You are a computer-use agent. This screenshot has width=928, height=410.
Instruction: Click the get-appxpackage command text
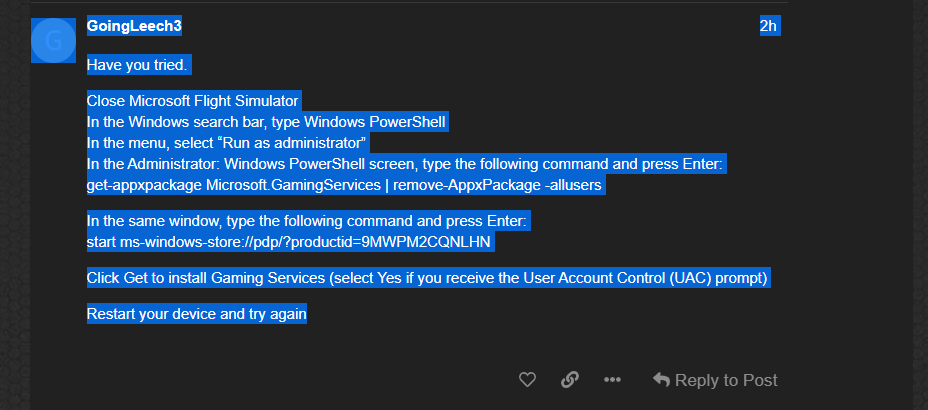click(x=344, y=185)
